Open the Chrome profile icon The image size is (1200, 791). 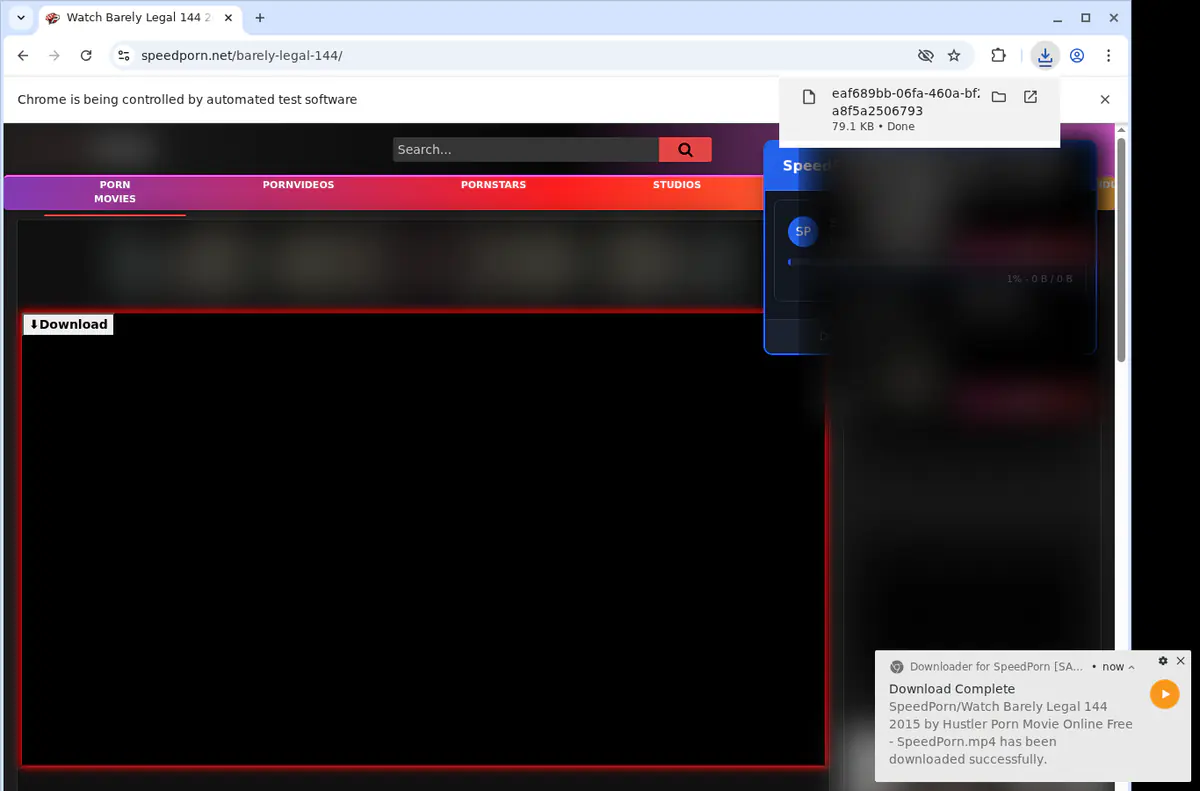1077,56
